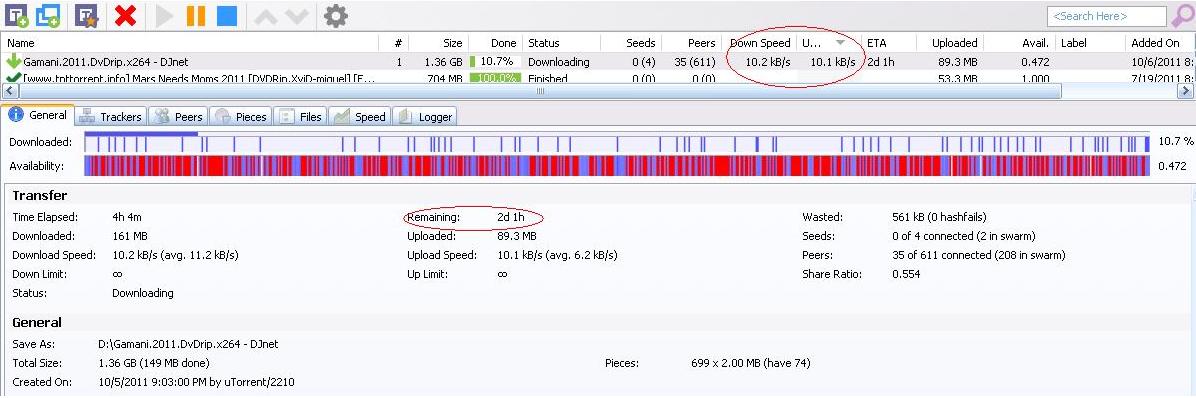Viewport: 1196px width, 398px height.
Task: Click Total Size value 1.36 GB (149 MB done)
Action: pyautogui.click(x=154, y=363)
